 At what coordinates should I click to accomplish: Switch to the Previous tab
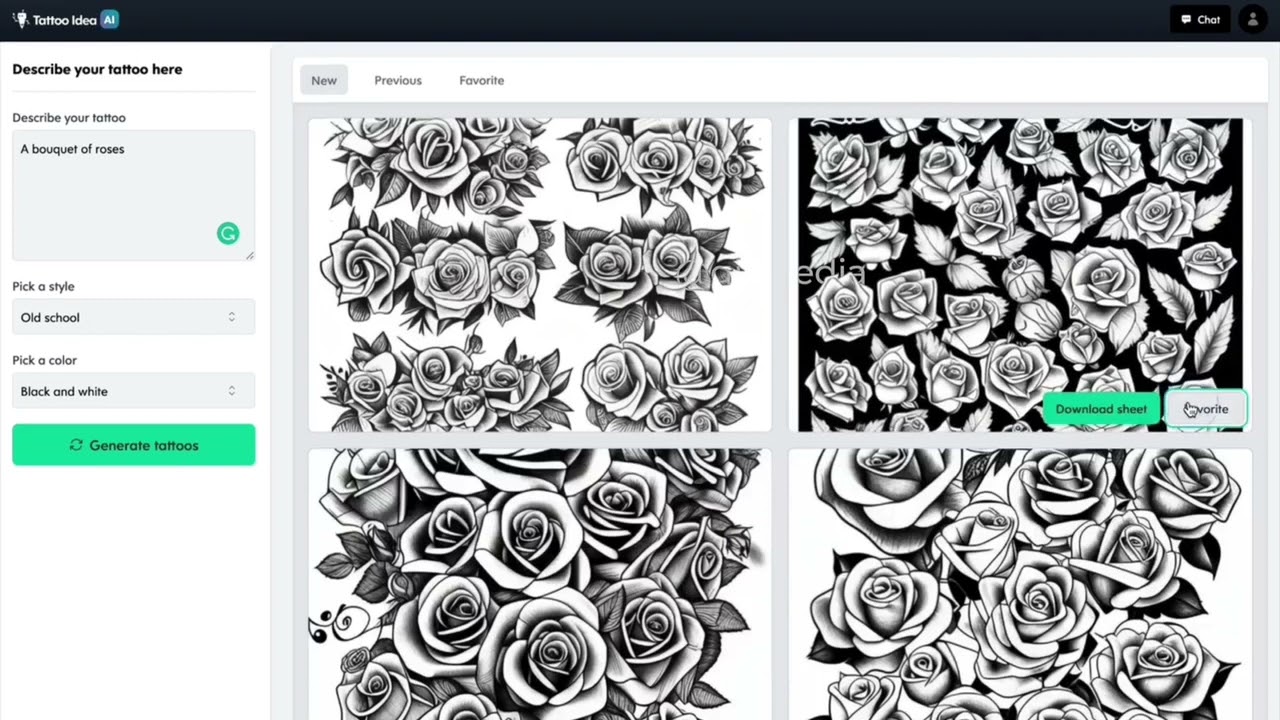[397, 80]
